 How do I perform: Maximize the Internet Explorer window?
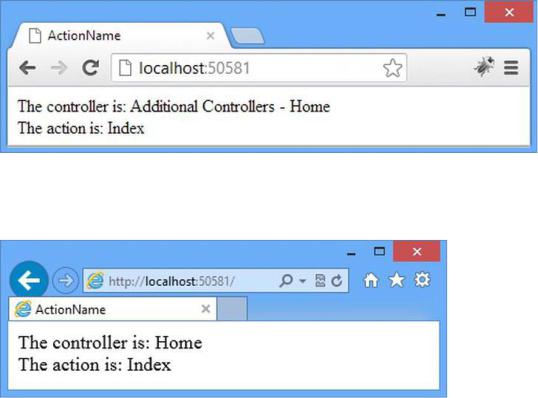pos(379,251)
